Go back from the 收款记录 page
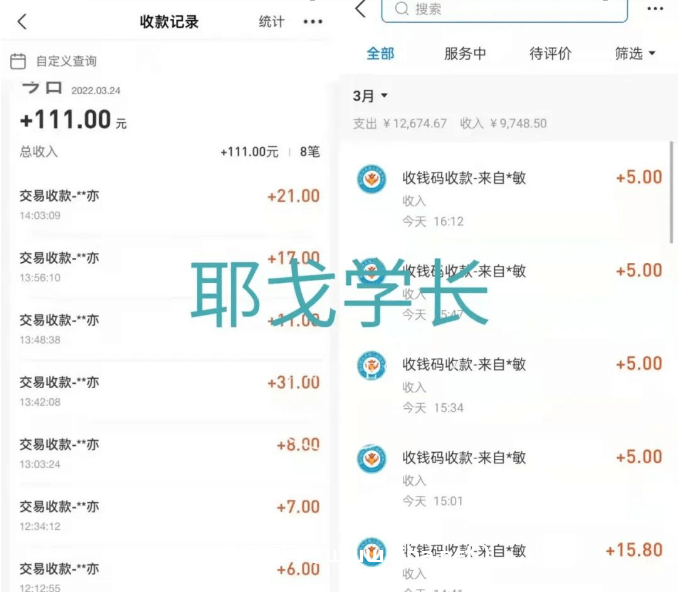This screenshot has width=678, height=592. point(22,21)
